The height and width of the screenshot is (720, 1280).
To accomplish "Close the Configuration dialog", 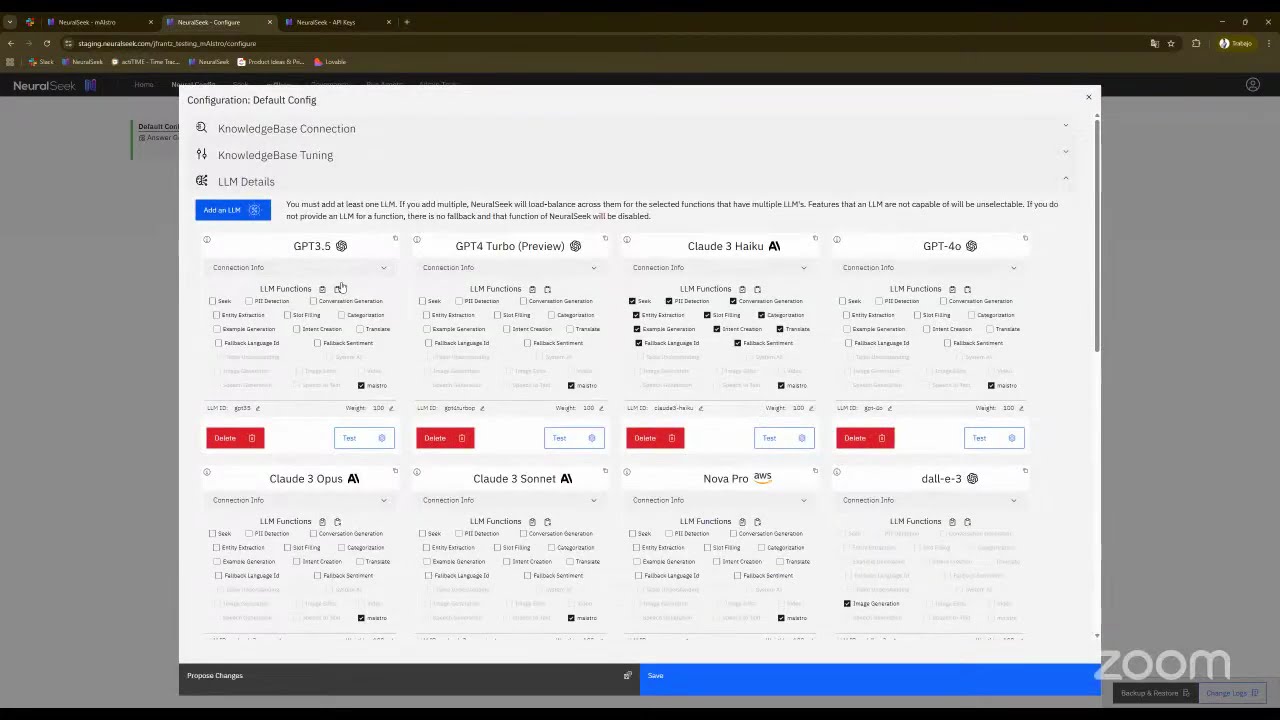I will point(1089,97).
